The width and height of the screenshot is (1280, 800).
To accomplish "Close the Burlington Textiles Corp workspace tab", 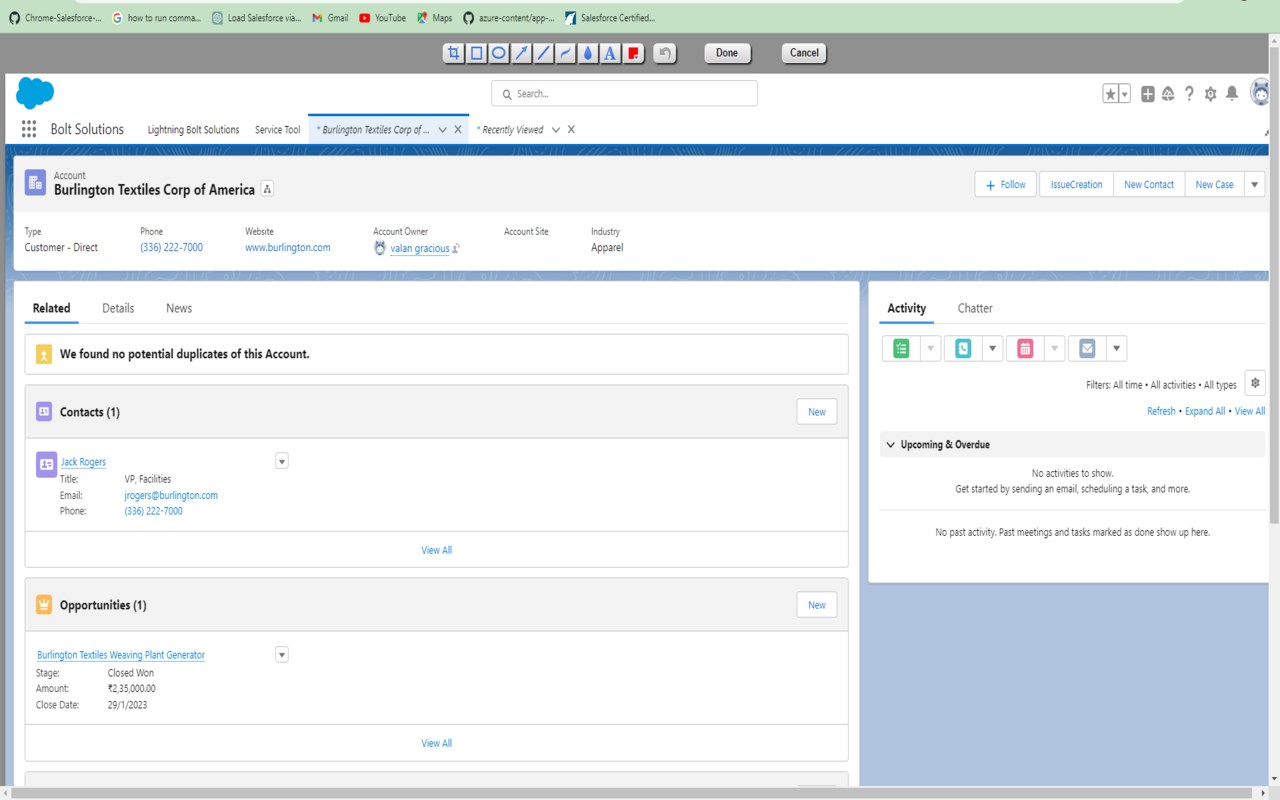I will click(x=458, y=130).
